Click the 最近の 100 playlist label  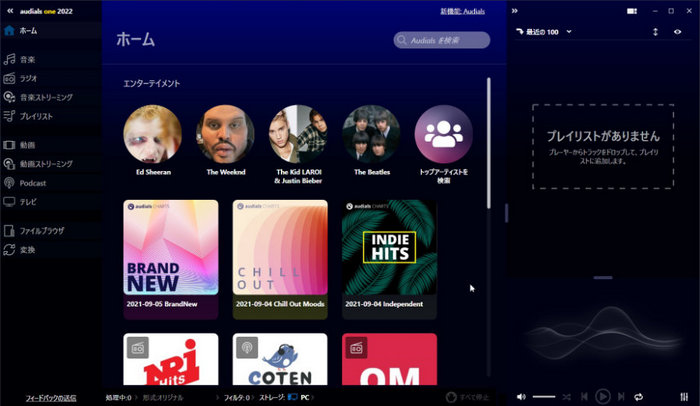tap(542, 32)
